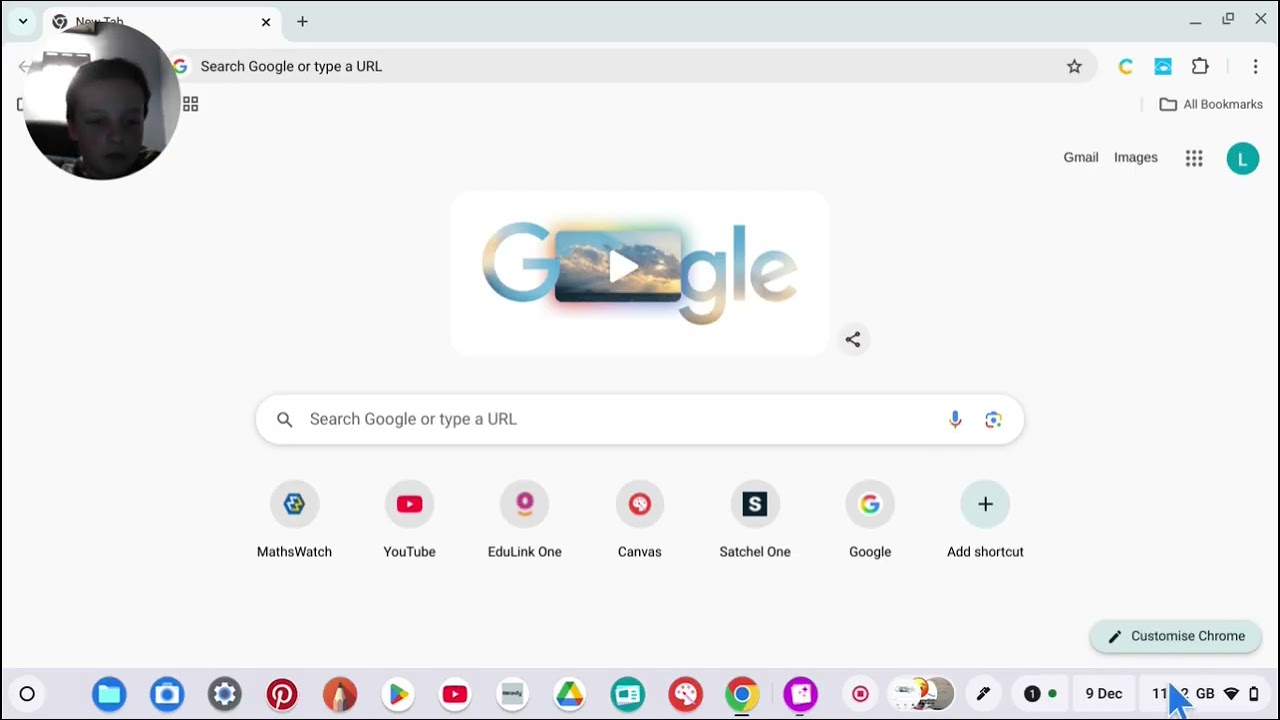
Task: Open the MathsWatch shortcut
Action: tap(294, 521)
